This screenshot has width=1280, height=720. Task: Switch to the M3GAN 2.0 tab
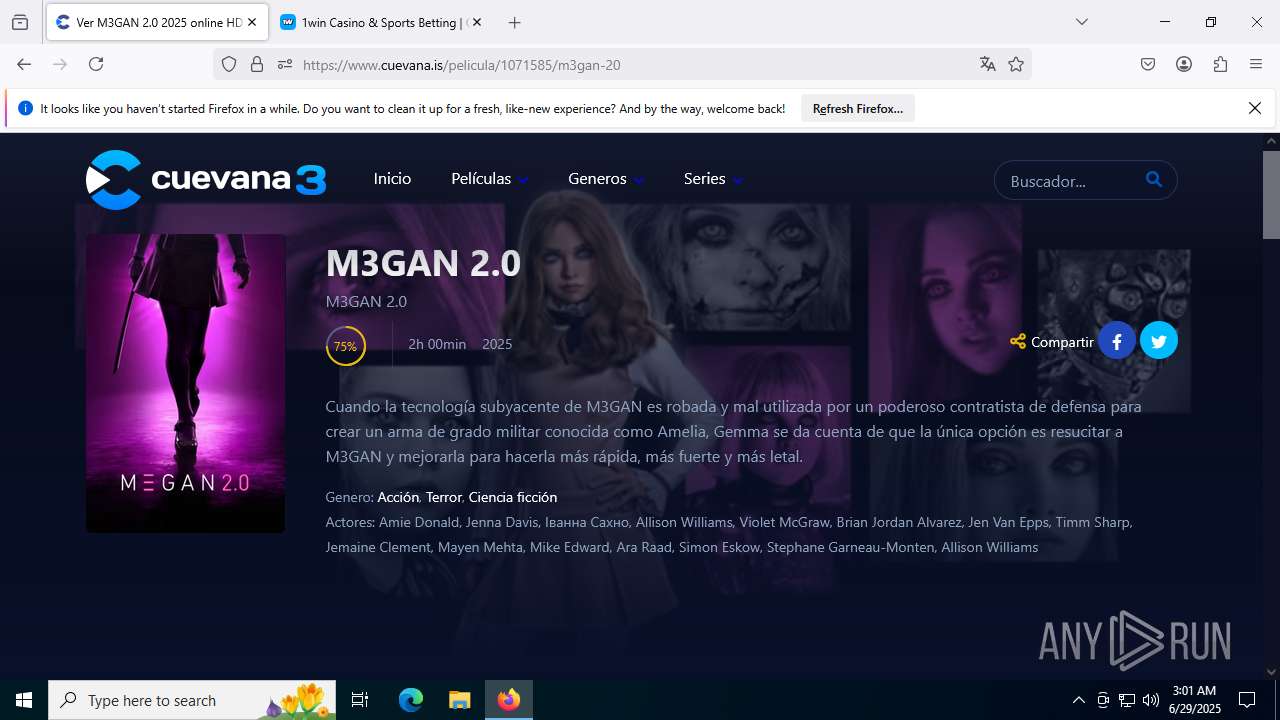click(x=157, y=22)
